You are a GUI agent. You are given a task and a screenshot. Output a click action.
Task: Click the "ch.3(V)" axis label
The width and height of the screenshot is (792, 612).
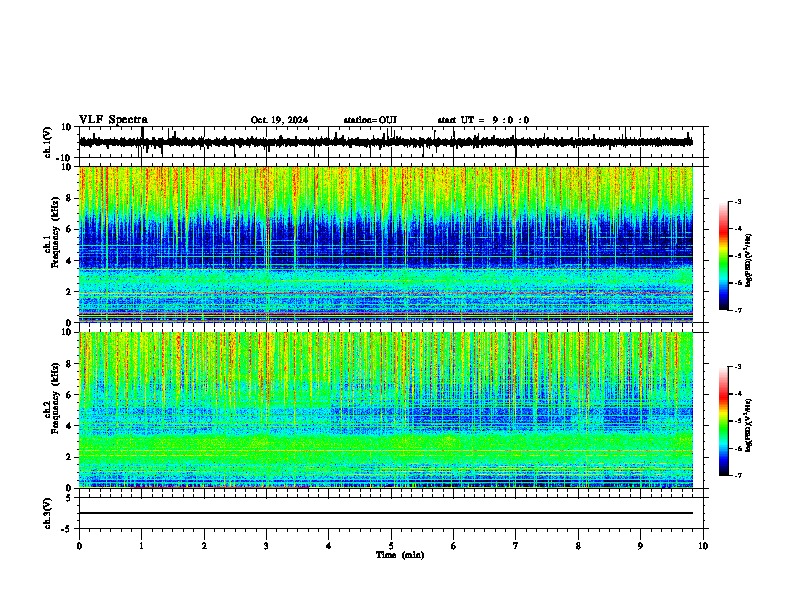point(48,513)
